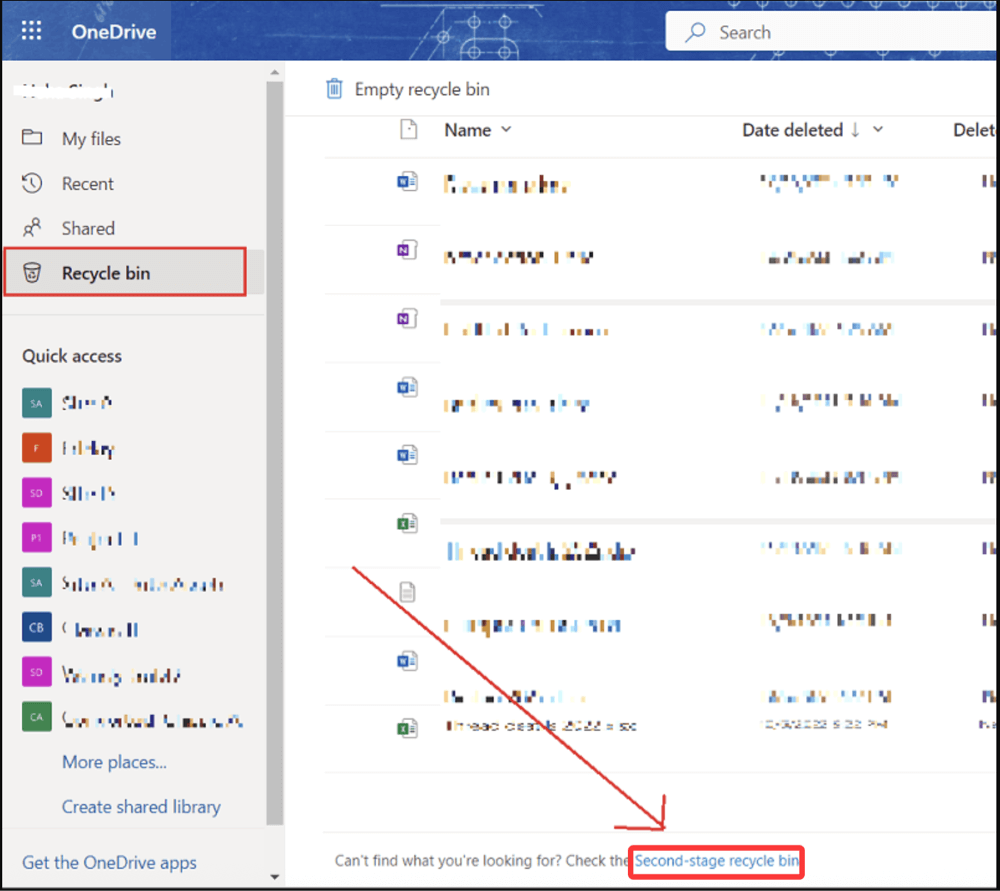The image size is (1000, 891).
Task: Open the Second-stage recycle bin link
Action: click(715, 861)
